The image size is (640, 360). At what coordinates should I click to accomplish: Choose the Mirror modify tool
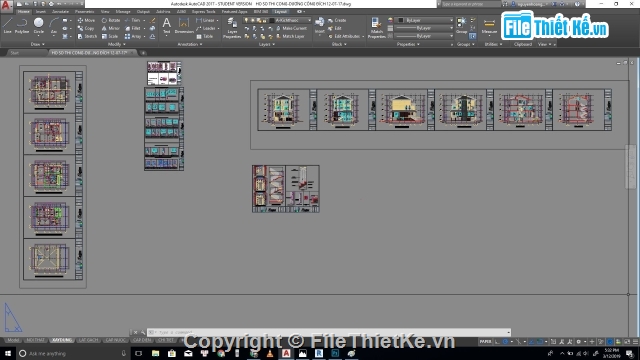tap(111, 28)
